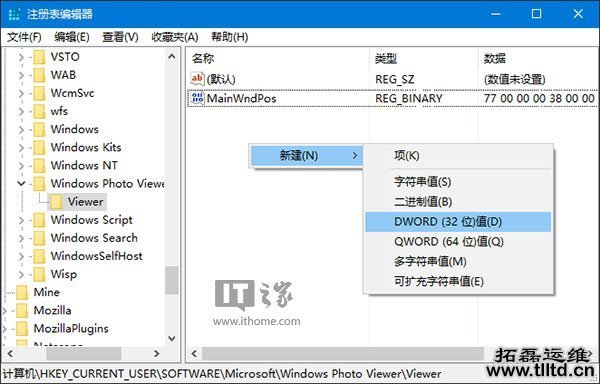Click values pane horizontal scroll left arrow
The image size is (600, 384).
coord(194,354)
